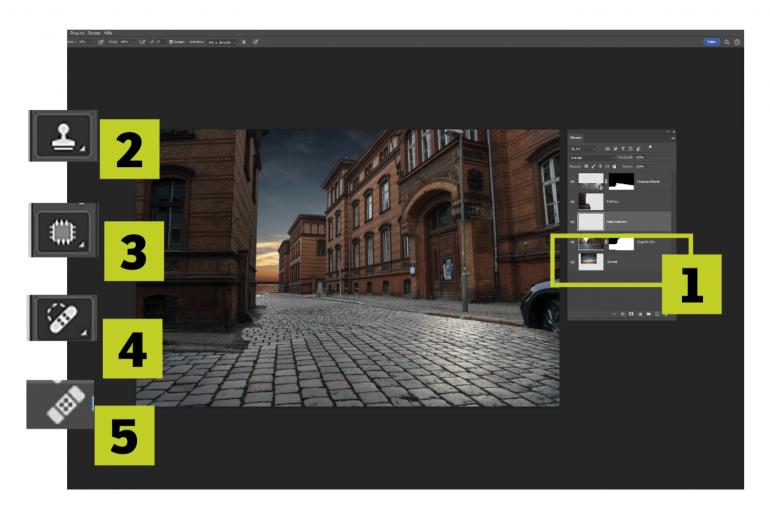Open the layer opacity 100% dropdown
770x520 pixels.
(x=640, y=158)
